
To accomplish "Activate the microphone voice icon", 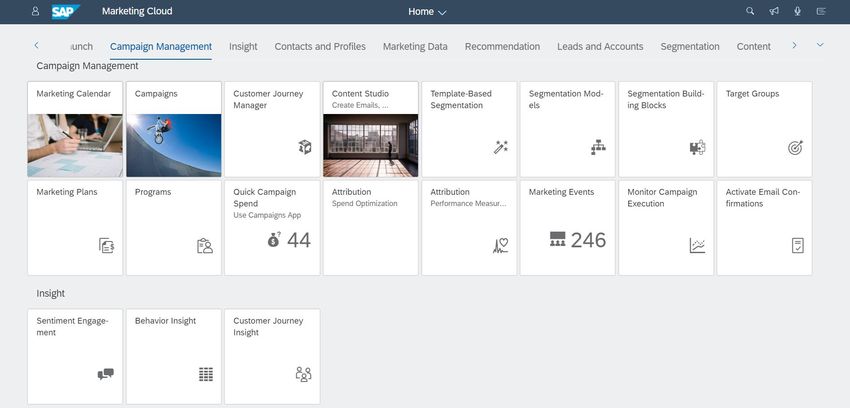I will 797,11.
